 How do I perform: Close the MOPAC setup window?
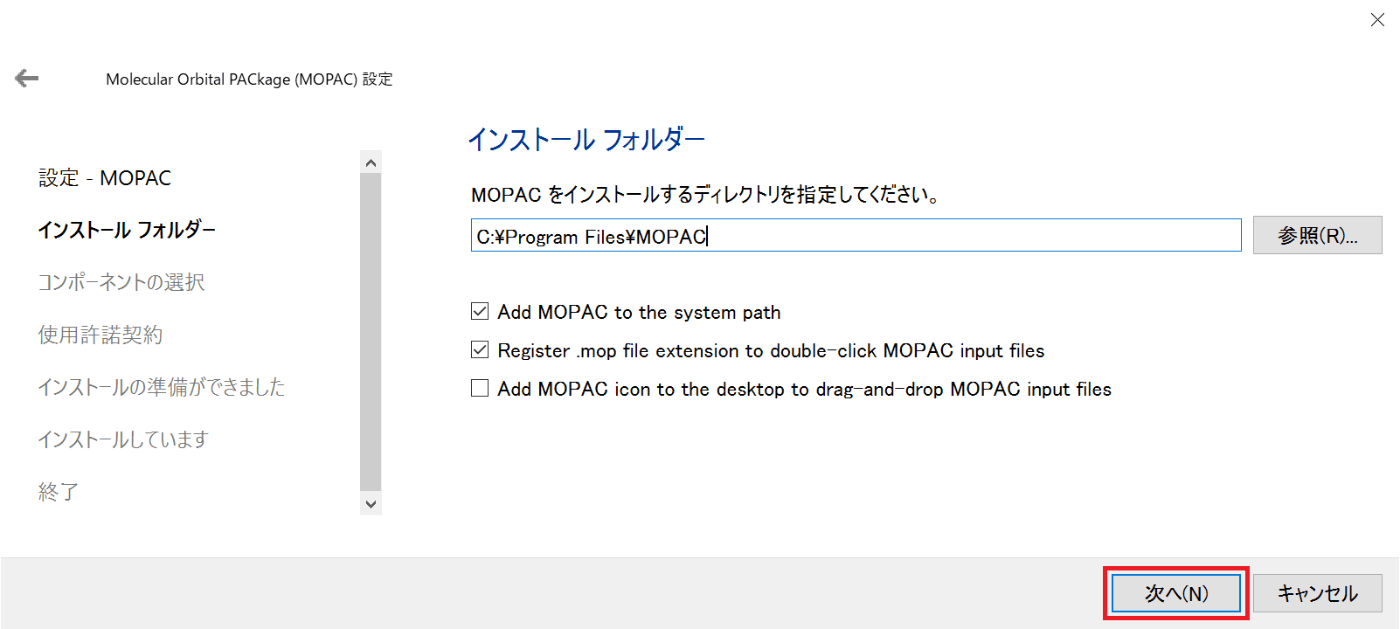1377,19
